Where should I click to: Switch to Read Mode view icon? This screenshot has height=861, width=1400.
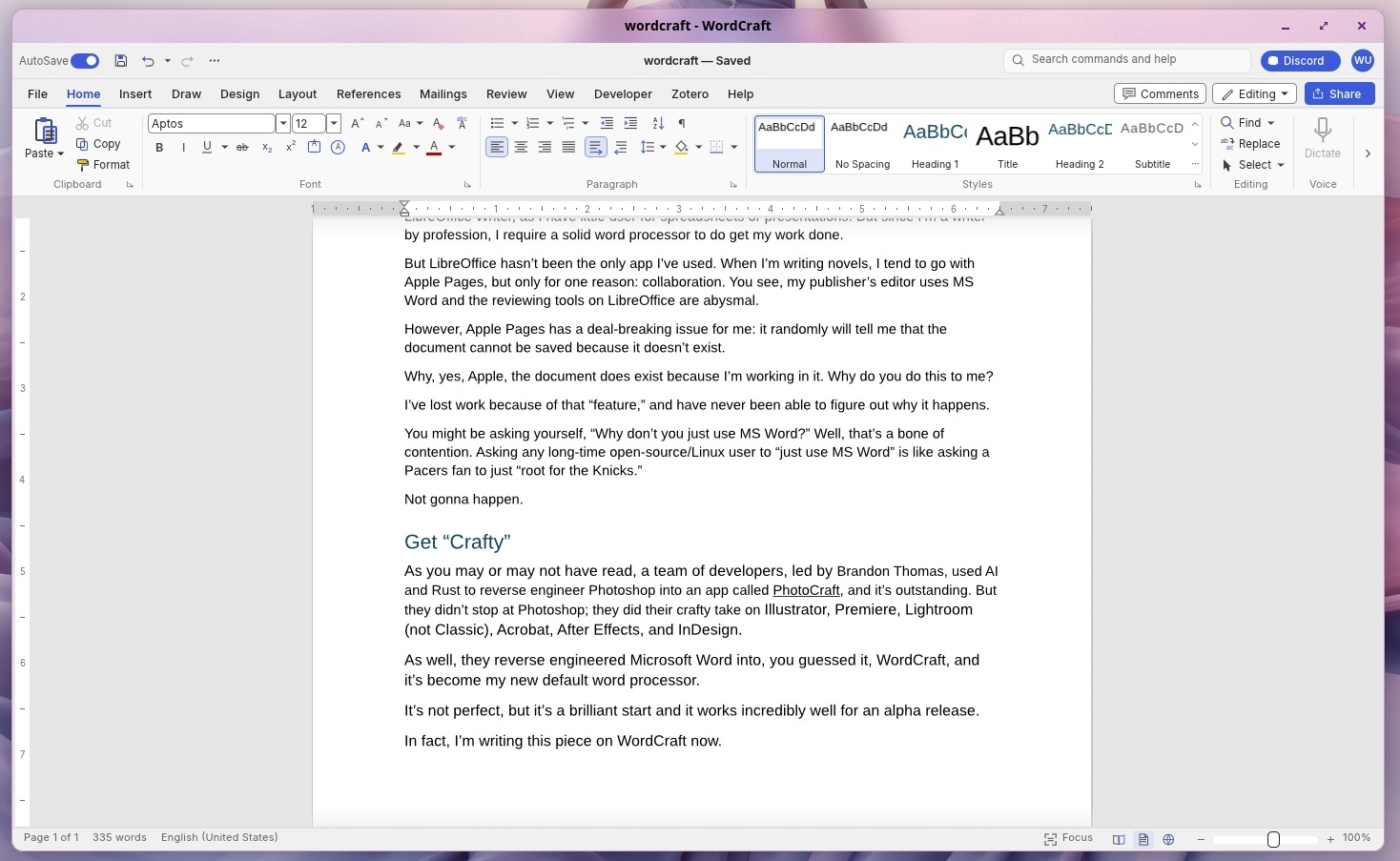click(x=1119, y=839)
